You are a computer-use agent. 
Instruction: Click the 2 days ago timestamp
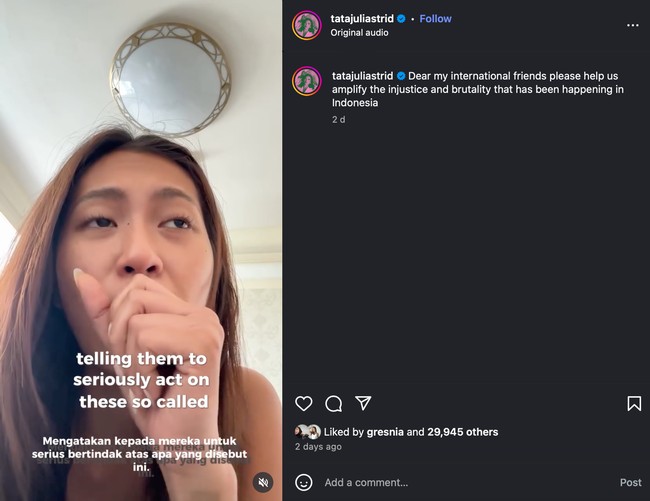click(318, 447)
